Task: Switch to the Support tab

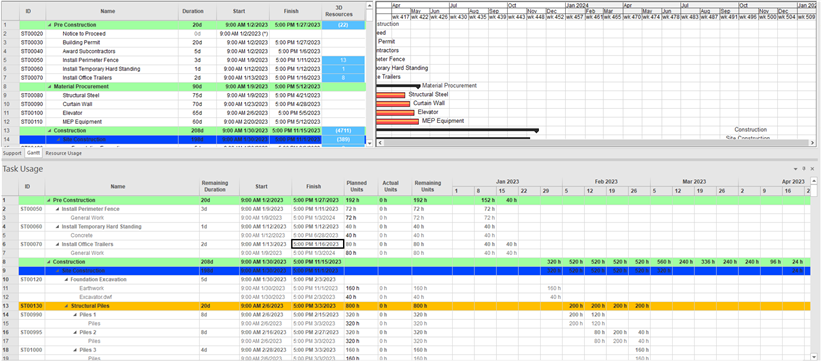Action: pyautogui.click(x=12, y=153)
